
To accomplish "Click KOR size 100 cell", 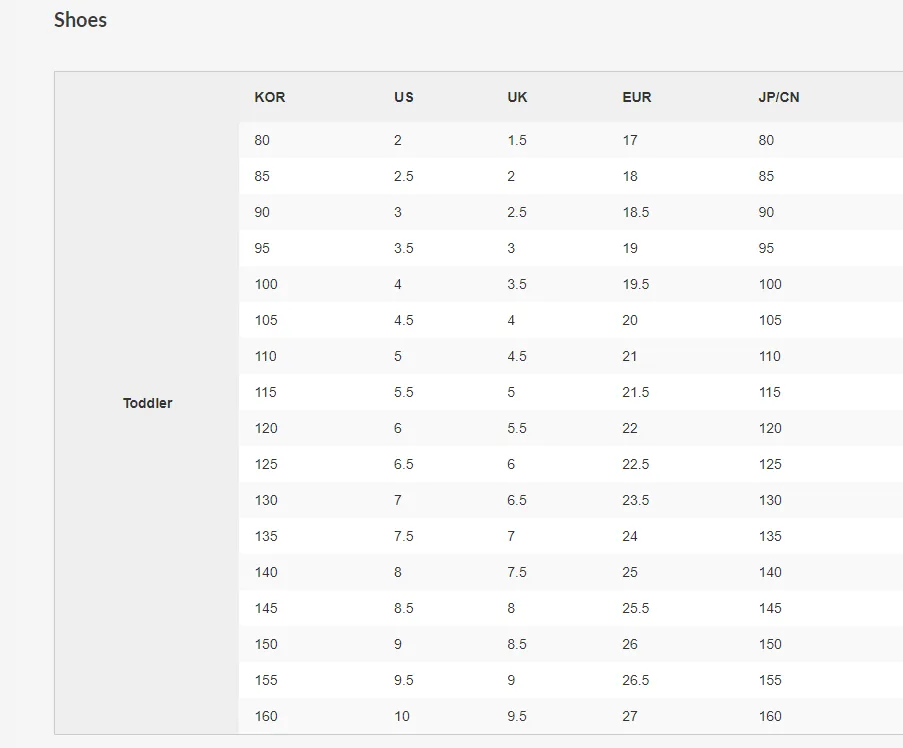I will click(x=266, y=284).
